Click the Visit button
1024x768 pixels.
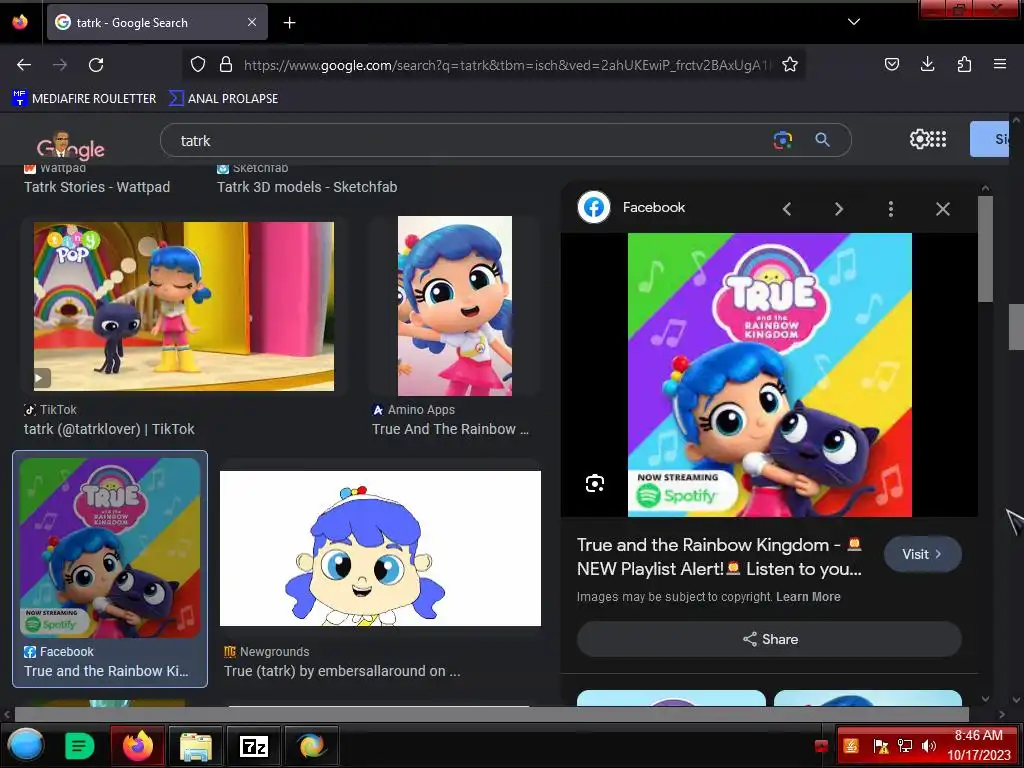tap(922, 554)
